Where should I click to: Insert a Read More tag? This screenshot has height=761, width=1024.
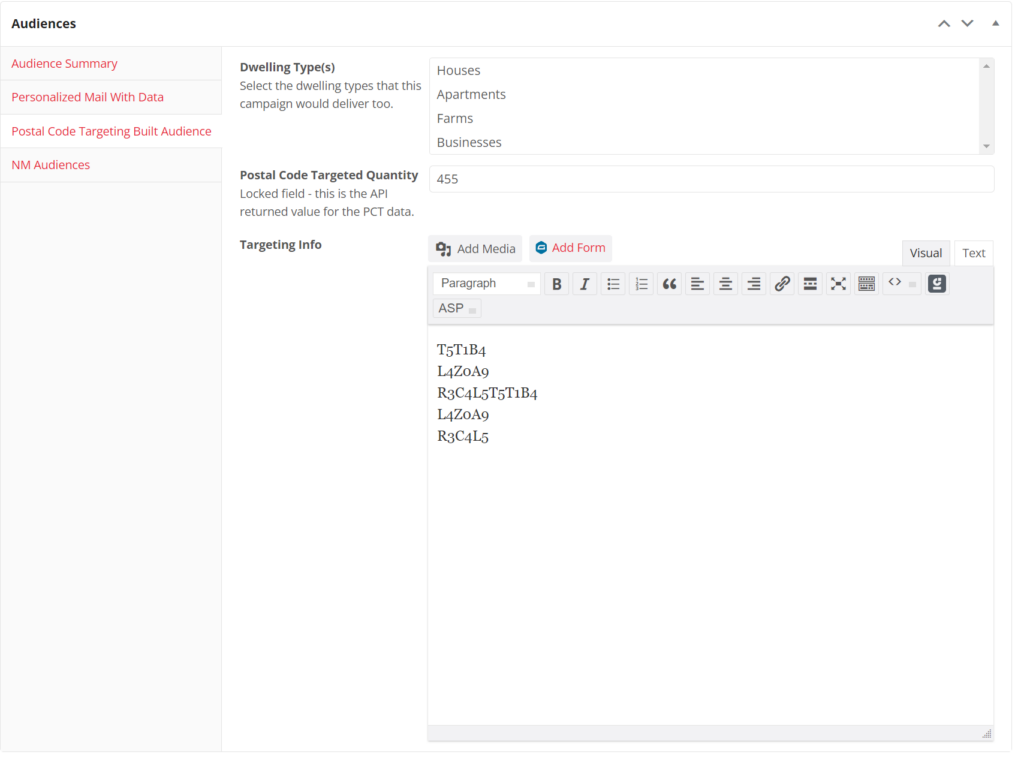click(x=810, y=284)
